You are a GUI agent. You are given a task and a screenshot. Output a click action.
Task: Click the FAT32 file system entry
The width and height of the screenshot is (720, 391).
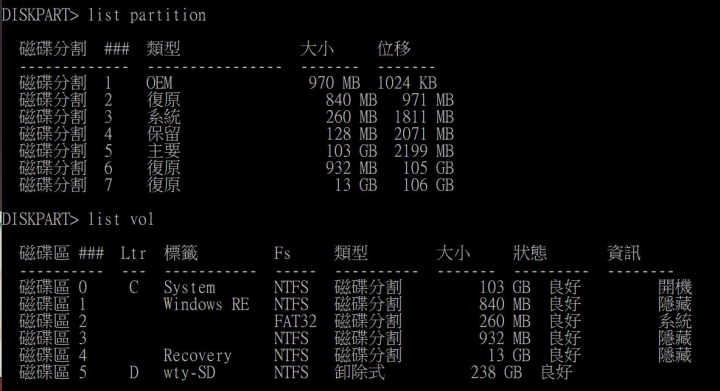click(x=295, y=321)
